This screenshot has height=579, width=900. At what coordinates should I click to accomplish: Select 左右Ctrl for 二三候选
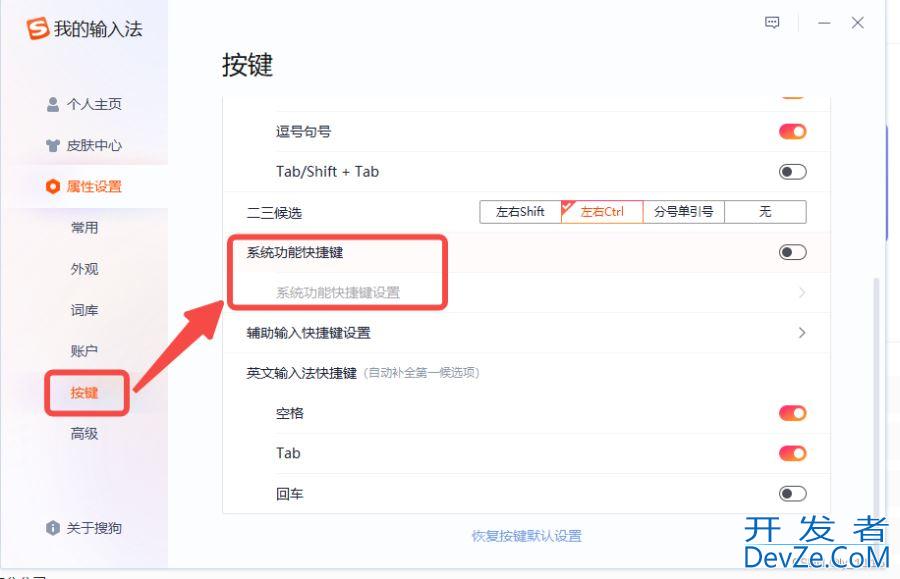click(x=602, y=212)
